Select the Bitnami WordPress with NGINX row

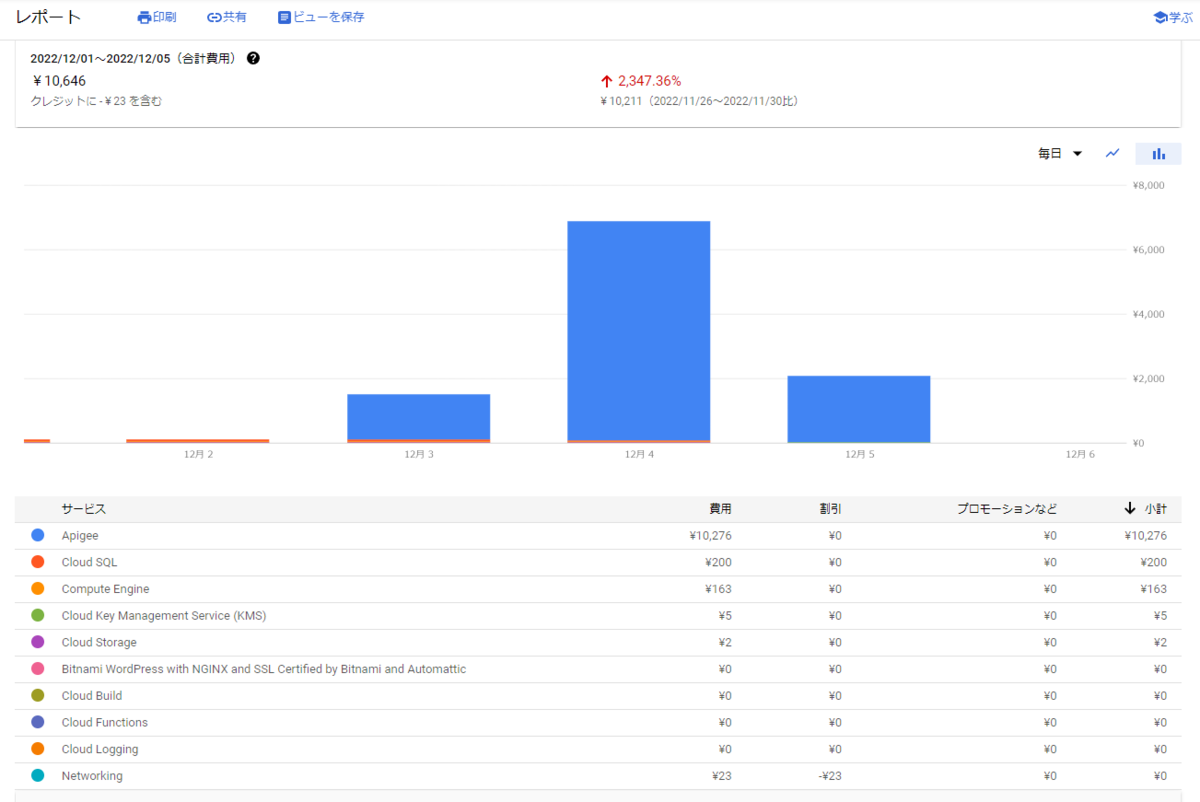(599, 669)
